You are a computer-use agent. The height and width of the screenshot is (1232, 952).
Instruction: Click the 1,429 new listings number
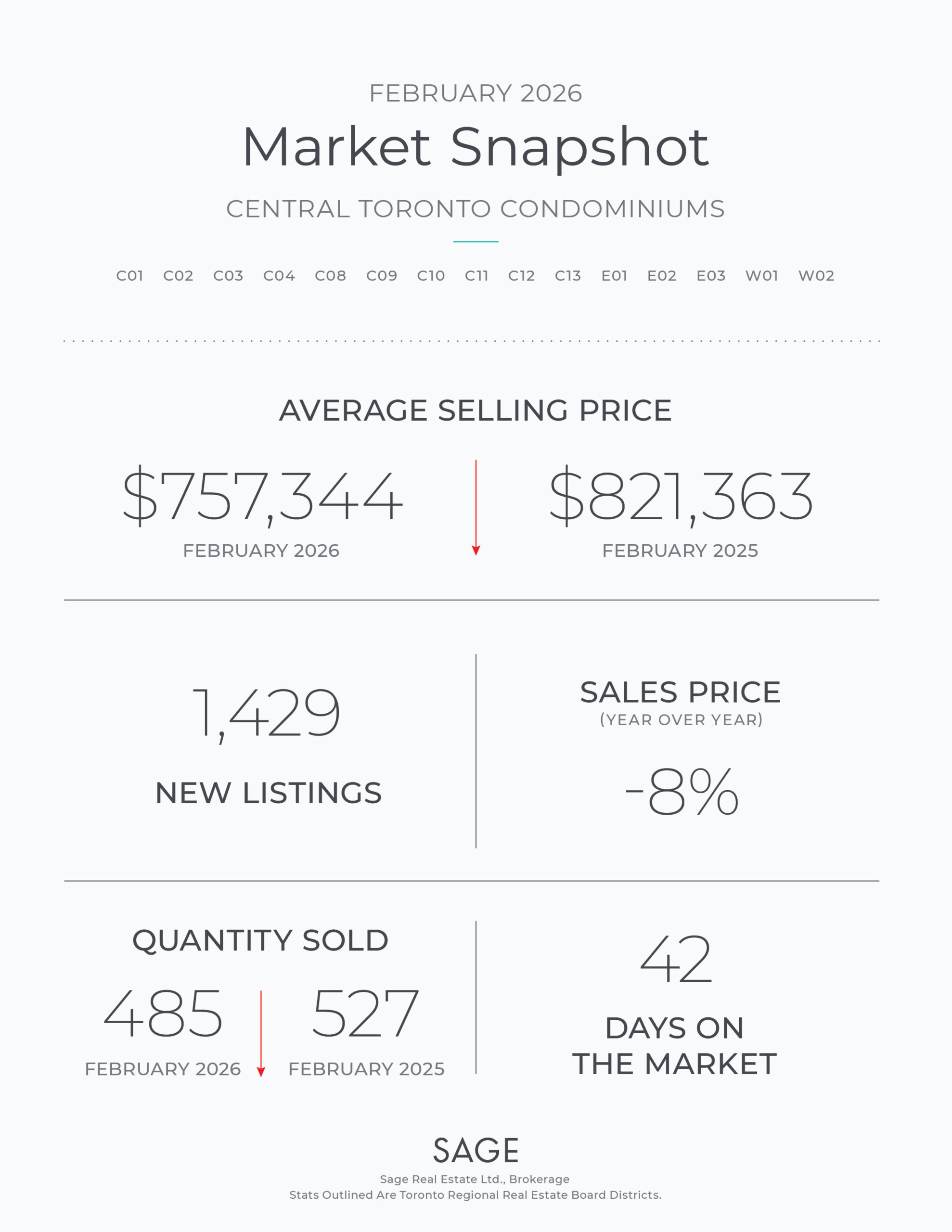click(x=266, y=713)
